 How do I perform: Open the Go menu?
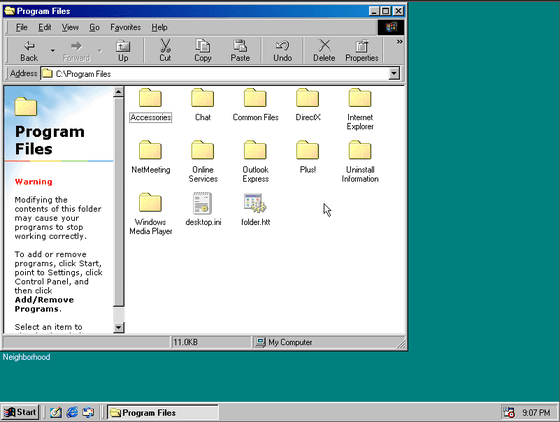94,27
